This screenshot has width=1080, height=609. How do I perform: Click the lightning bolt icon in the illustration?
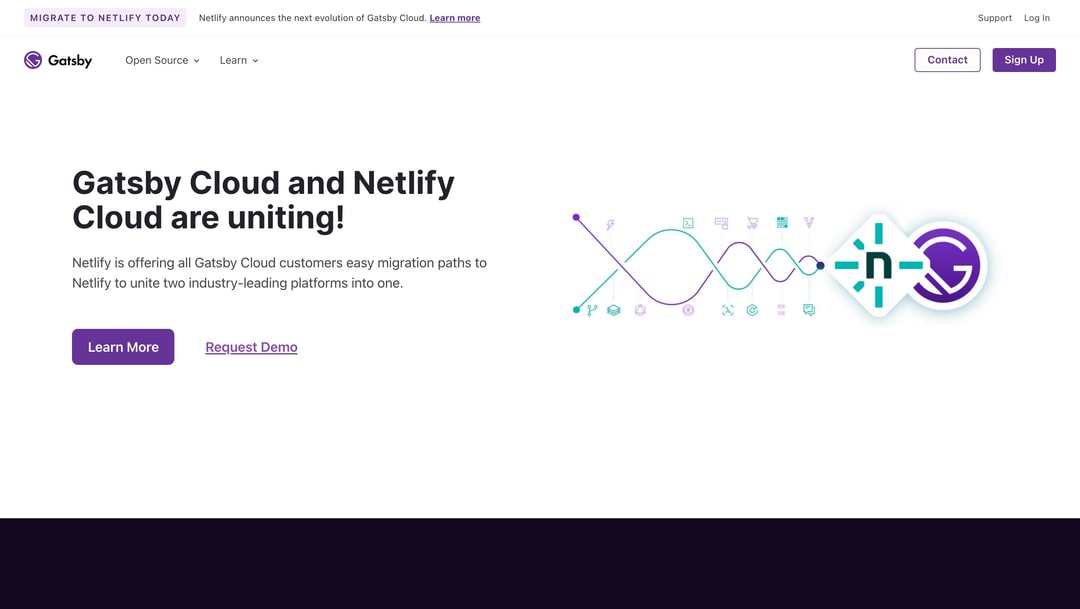coord(610,225)
